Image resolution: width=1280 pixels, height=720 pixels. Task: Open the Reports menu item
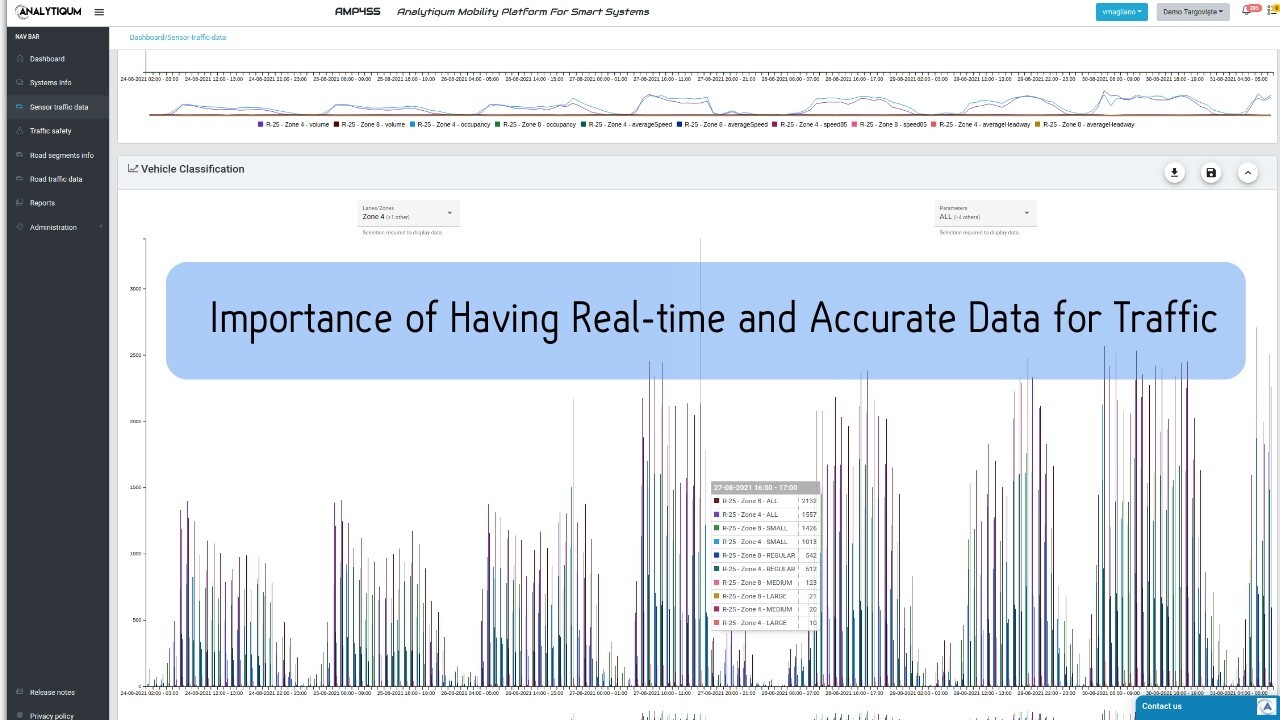click(x=40, y=203)
